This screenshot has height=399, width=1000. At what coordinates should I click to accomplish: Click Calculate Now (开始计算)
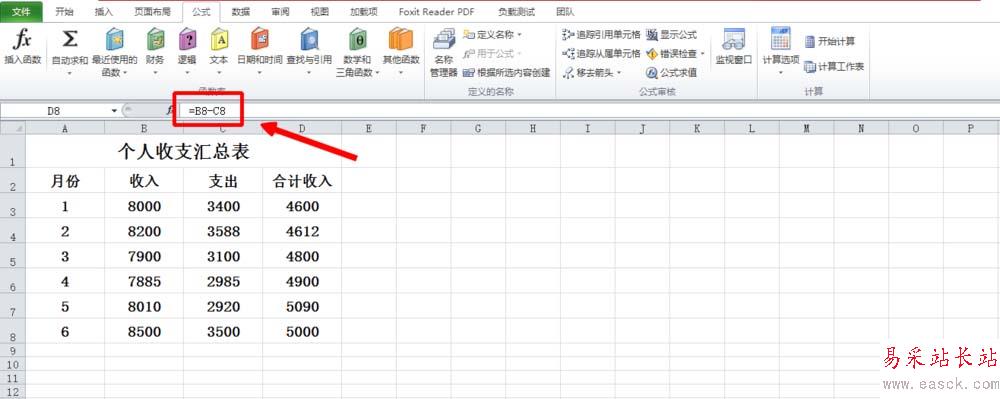[x=830, y=41]
